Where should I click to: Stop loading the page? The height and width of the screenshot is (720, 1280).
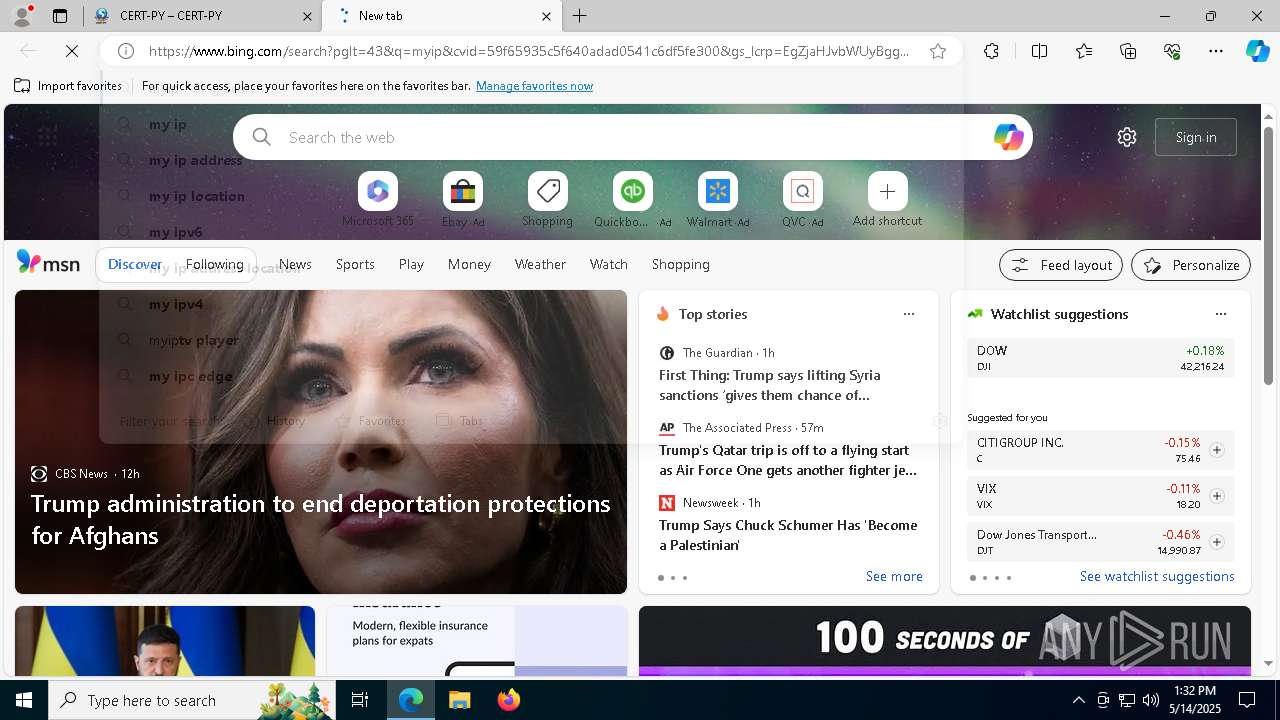coord(74,51)
